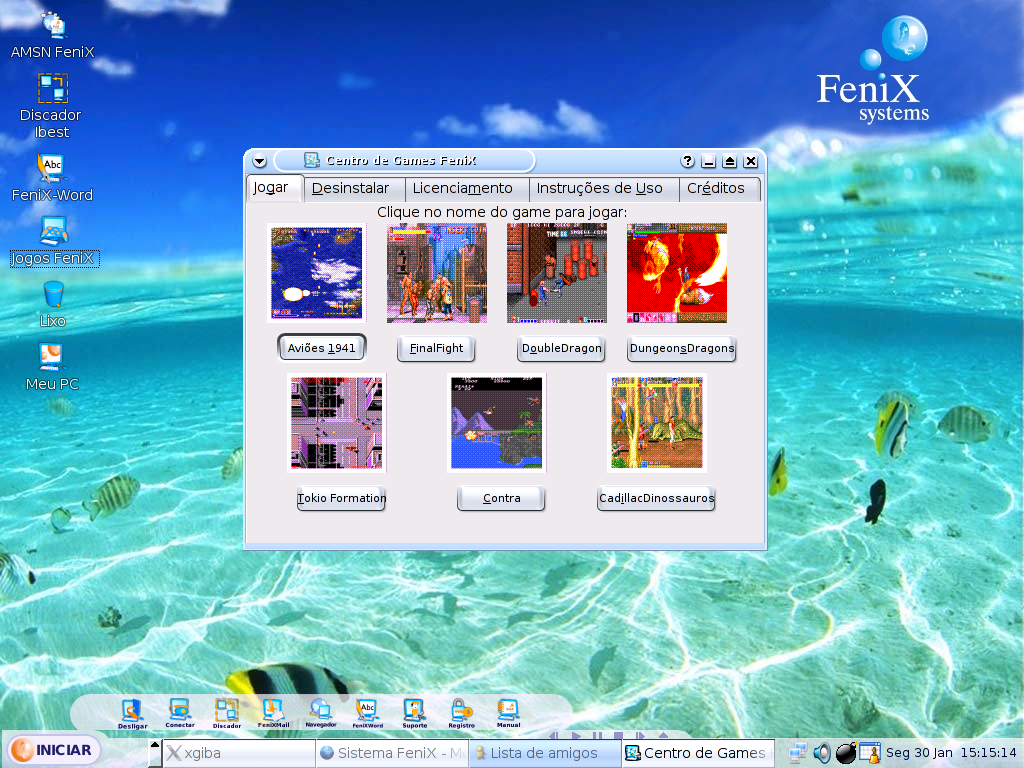Open the Manual dock icon
This screenshot has height=768, width=1024.
(508, 713)
